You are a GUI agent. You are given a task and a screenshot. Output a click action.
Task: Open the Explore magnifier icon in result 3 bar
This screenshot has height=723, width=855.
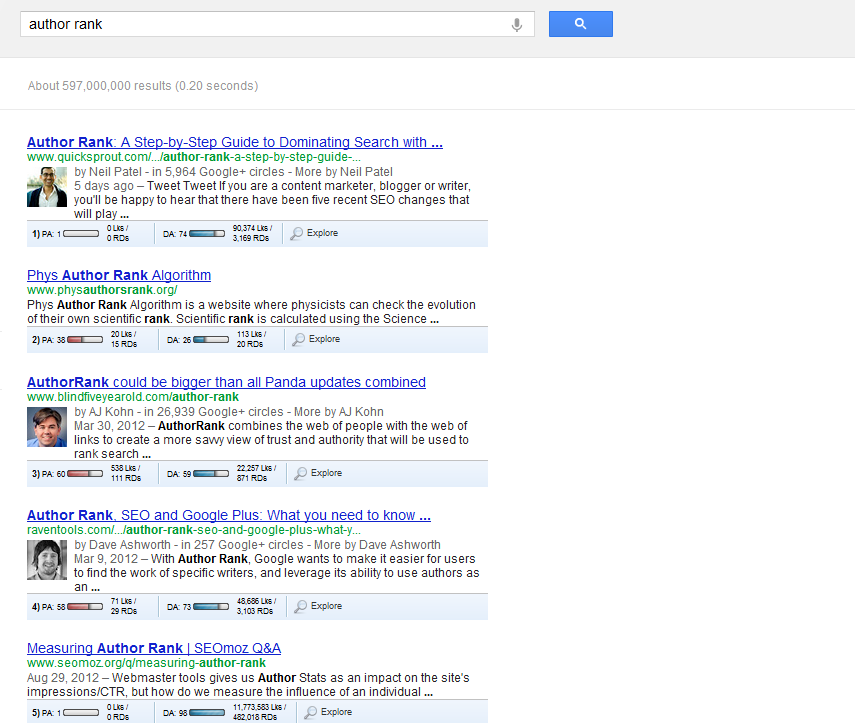[300, 473]
